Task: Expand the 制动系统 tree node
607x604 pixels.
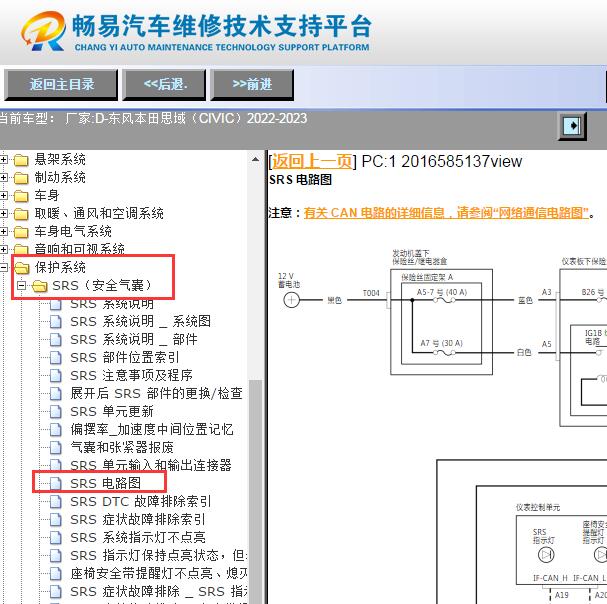Action: pyautogui.click(x=3, y=177)
